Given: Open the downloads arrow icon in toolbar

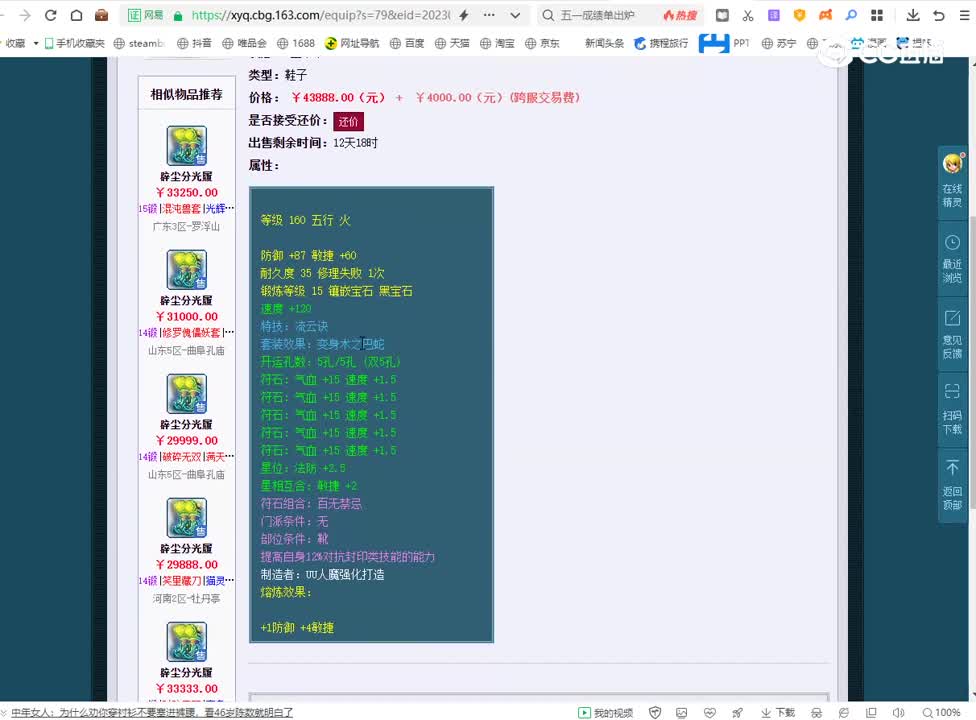Looking at the screenshot, I should 913,15.
